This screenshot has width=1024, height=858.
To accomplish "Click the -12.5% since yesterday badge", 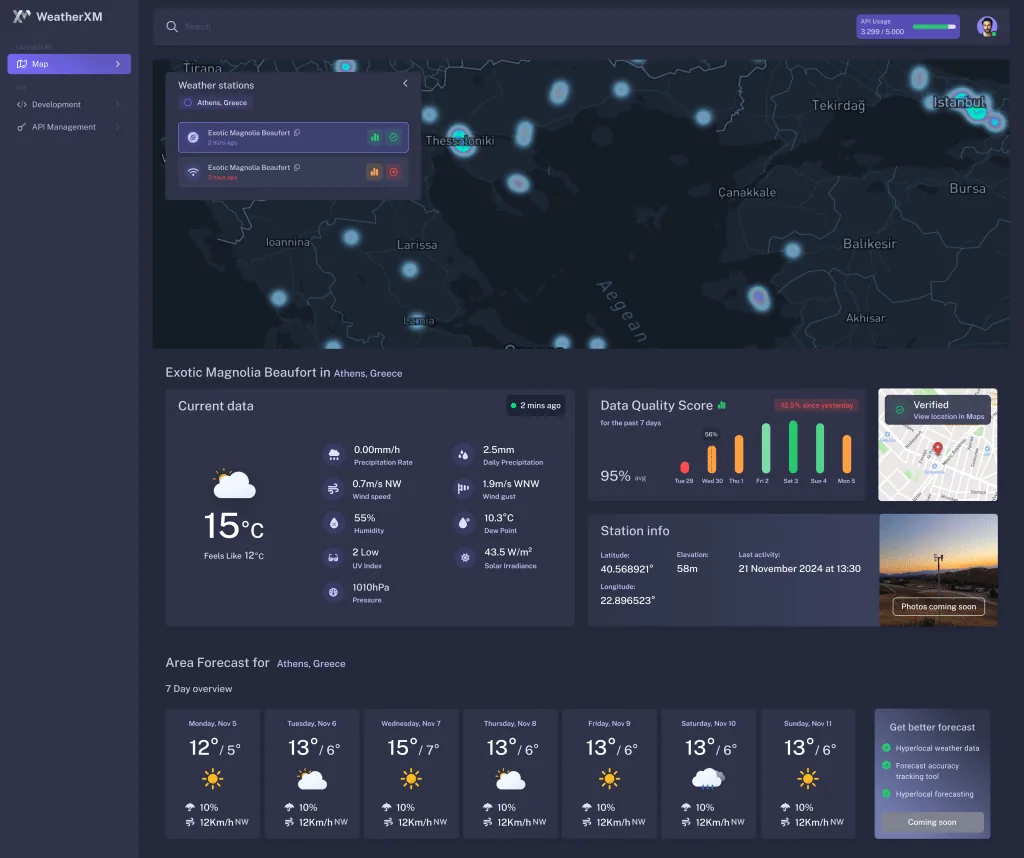I will [x=816, y=405].
